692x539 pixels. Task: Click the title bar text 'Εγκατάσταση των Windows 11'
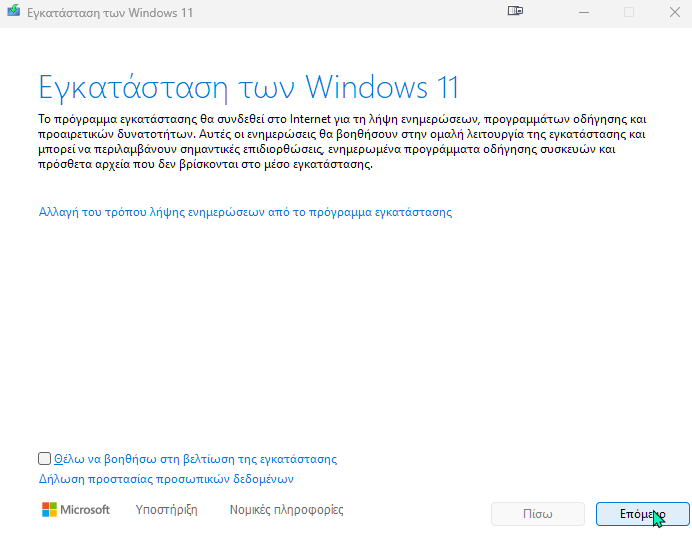pos(110,13)
